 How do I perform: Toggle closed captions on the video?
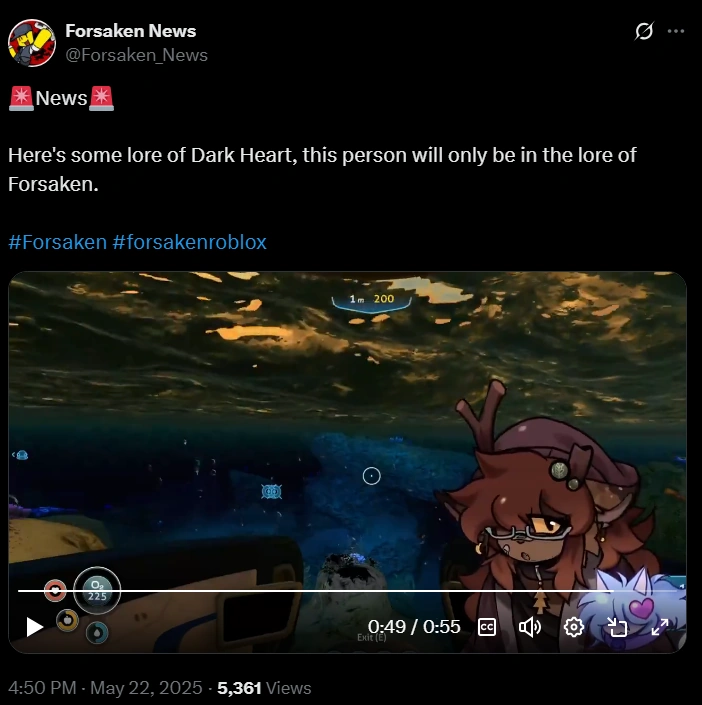point(487,627)
